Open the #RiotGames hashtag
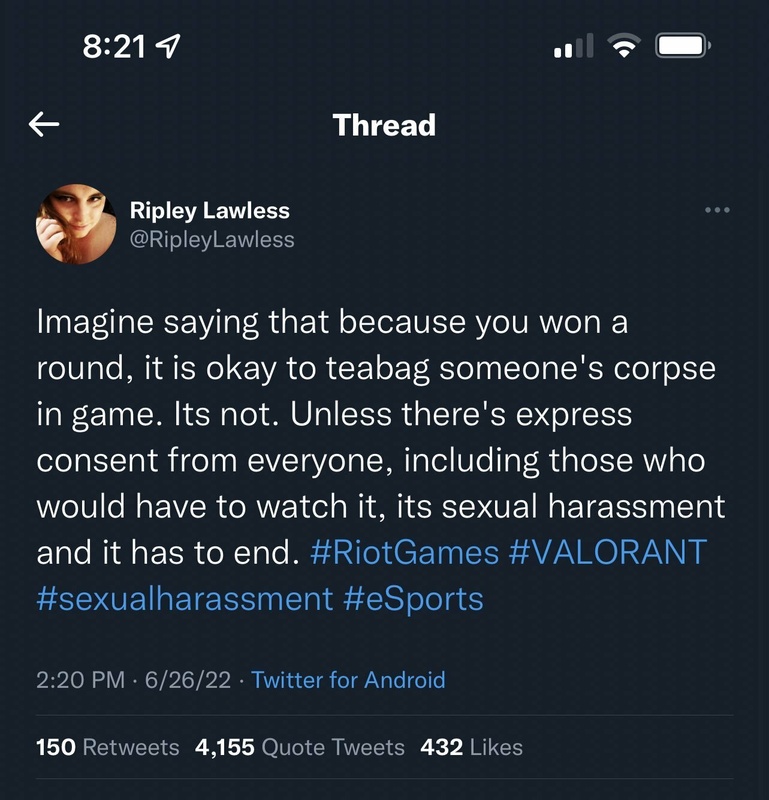Image resolution: width=769 pixels, height=800 pixels. 404,553
